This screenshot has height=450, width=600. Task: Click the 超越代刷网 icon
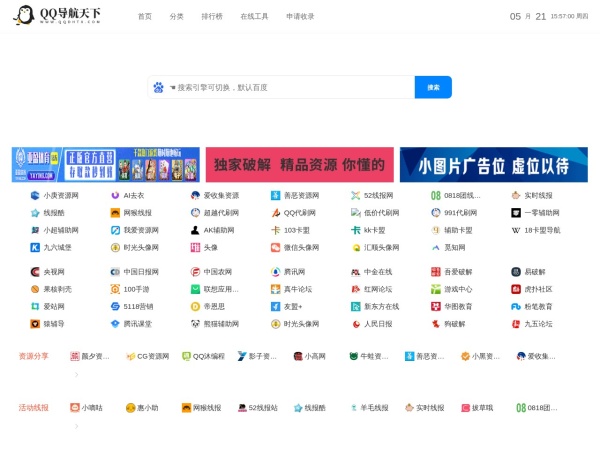(195, 213)
